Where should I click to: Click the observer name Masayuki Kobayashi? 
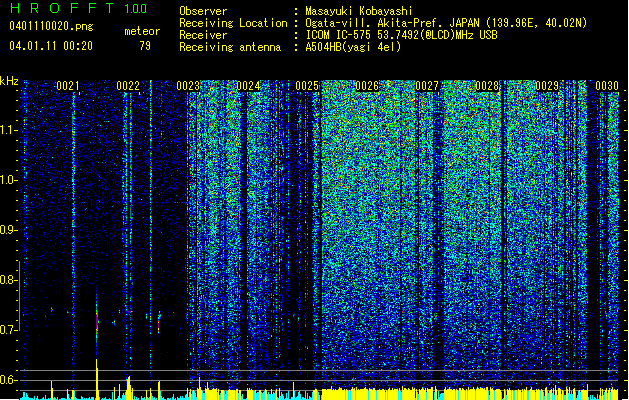click(359, 11)
